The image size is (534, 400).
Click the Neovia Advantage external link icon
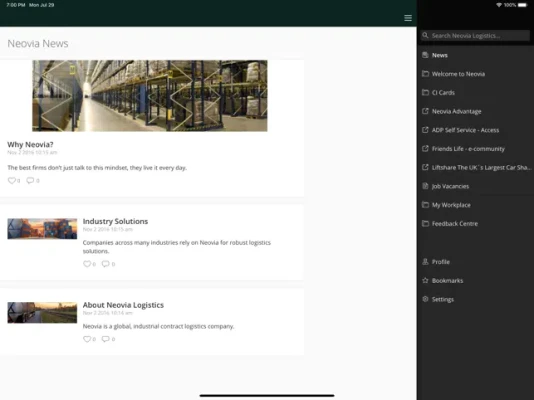coord(425,111)
